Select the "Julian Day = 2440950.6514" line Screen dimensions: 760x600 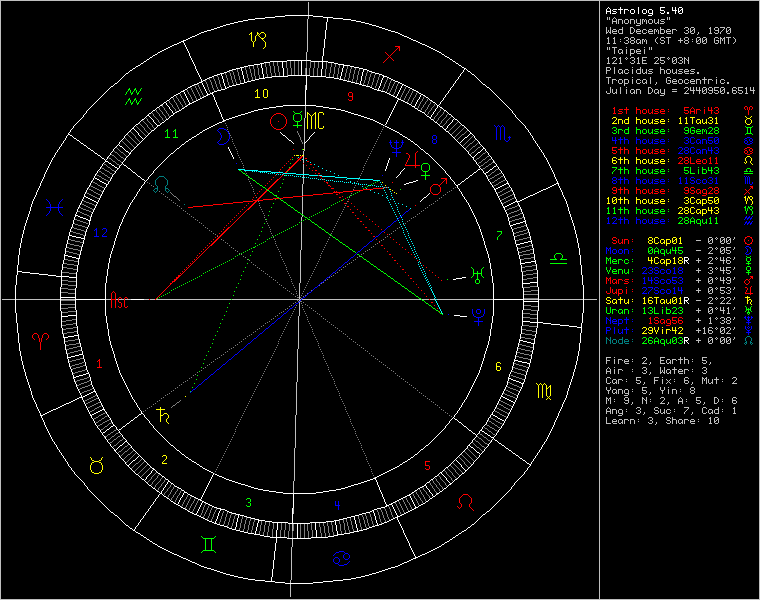click(x=680, y=91)
